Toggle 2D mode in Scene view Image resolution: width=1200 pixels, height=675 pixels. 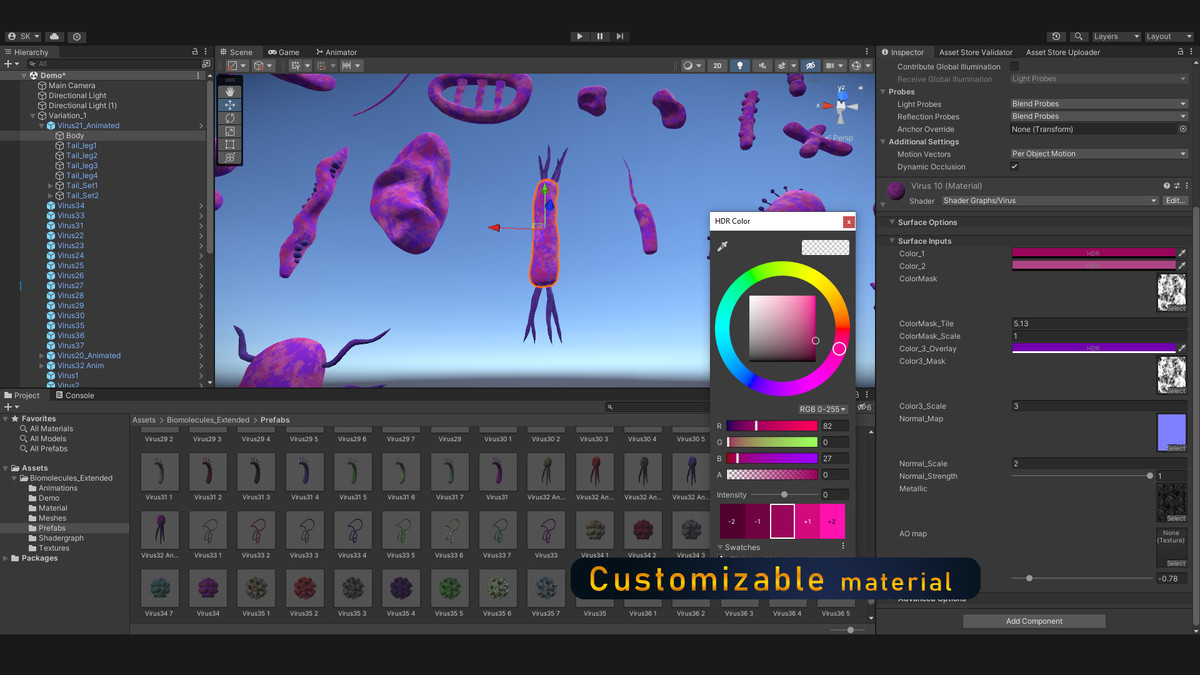717,66
